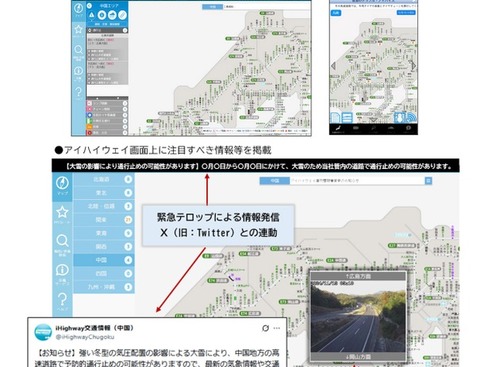
Task: Click warning triangle icon in 中国エリア panel
Action: [x=91, y=15]
